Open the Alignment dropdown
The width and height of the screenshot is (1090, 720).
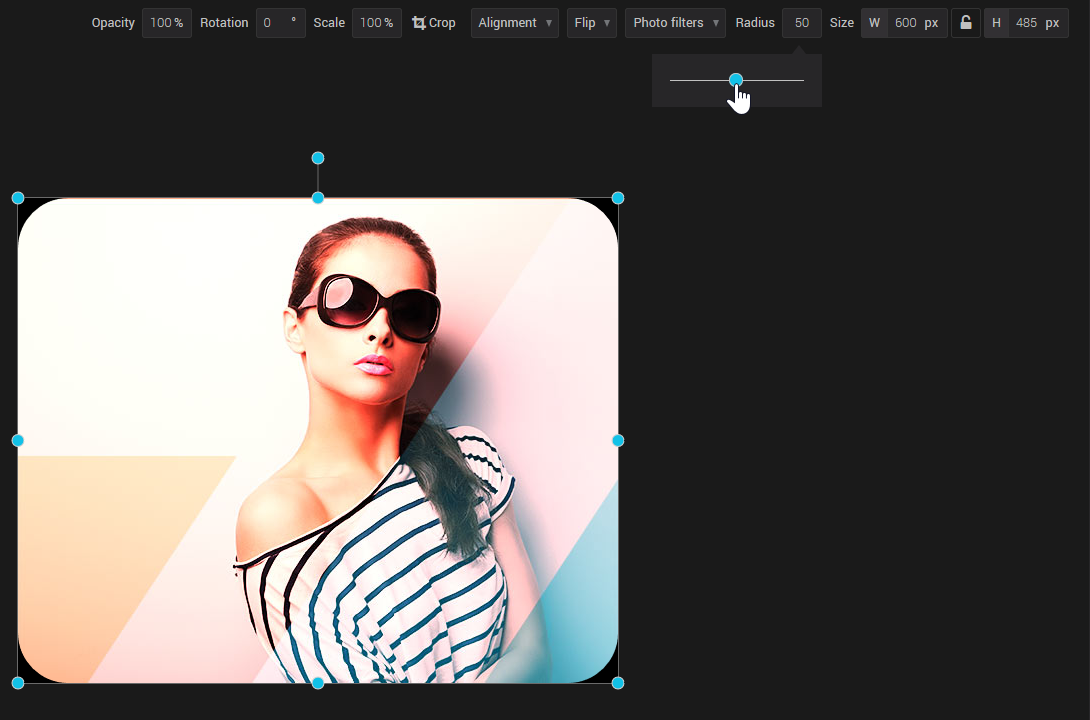(x=514, y=22)
